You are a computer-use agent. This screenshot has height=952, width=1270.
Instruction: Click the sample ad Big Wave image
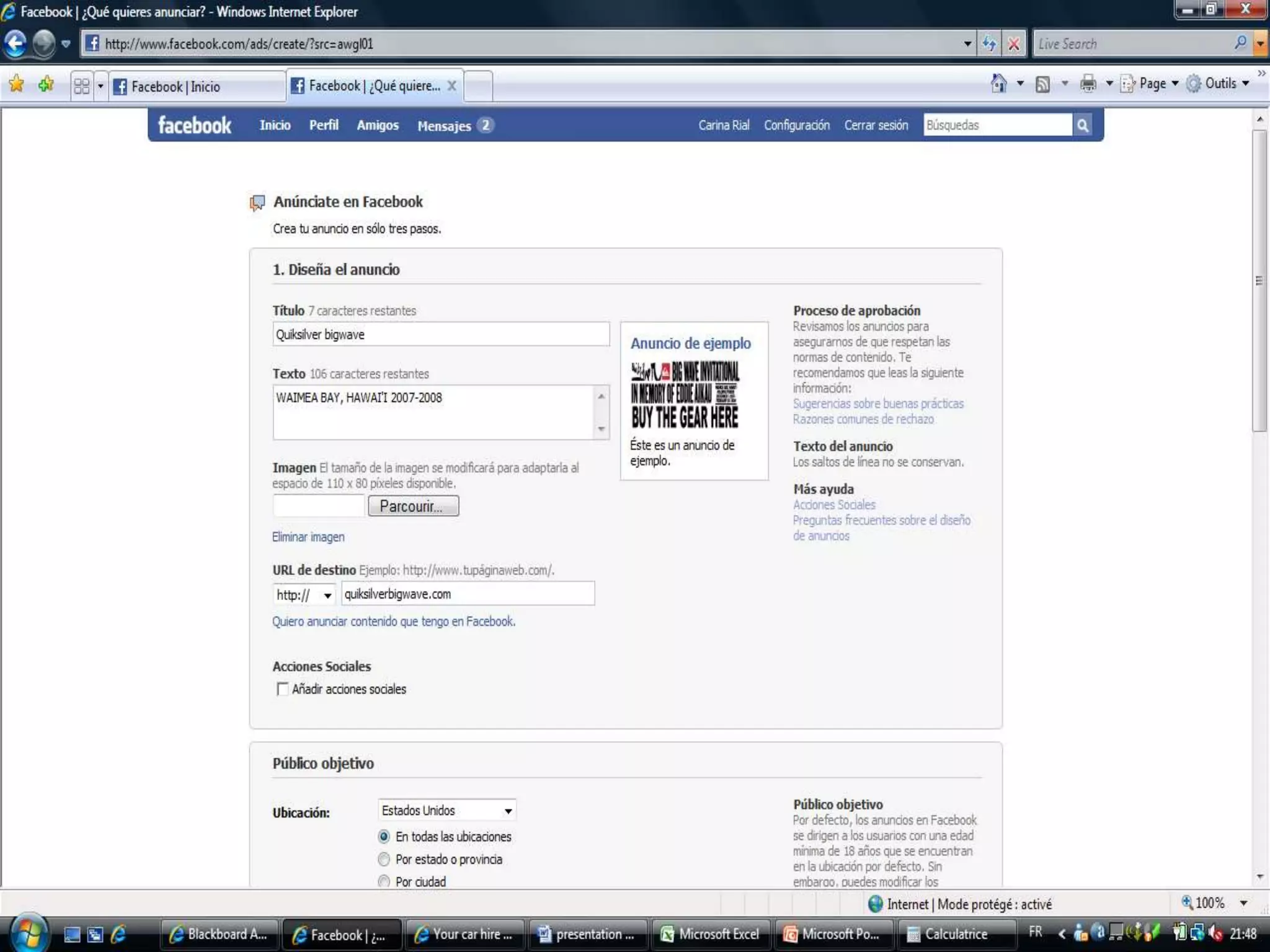click(x=685, y=395)
